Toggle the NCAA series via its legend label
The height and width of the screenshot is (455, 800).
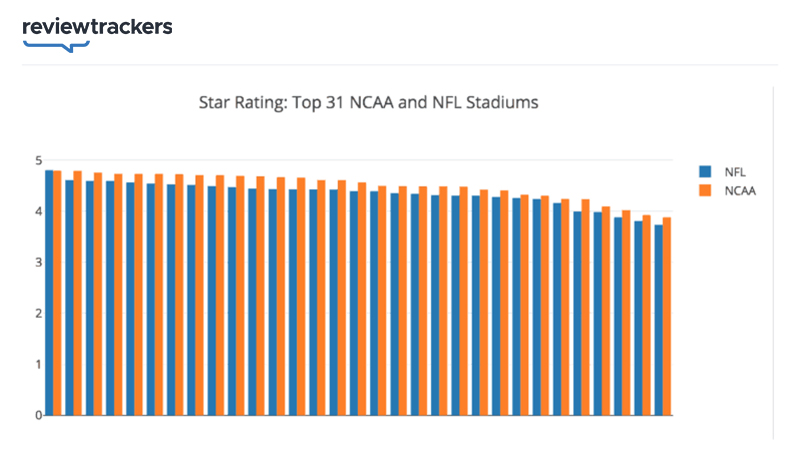pyautogui.click(x=739, y=188)
